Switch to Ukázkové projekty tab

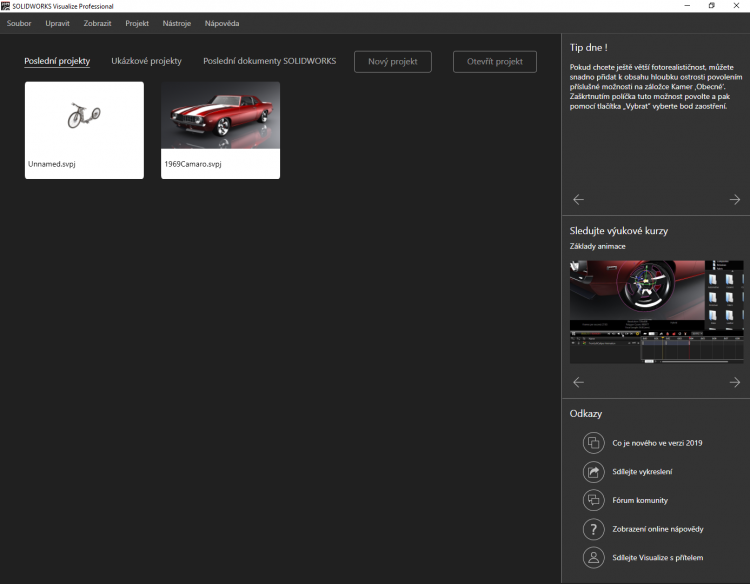point(146,61)
